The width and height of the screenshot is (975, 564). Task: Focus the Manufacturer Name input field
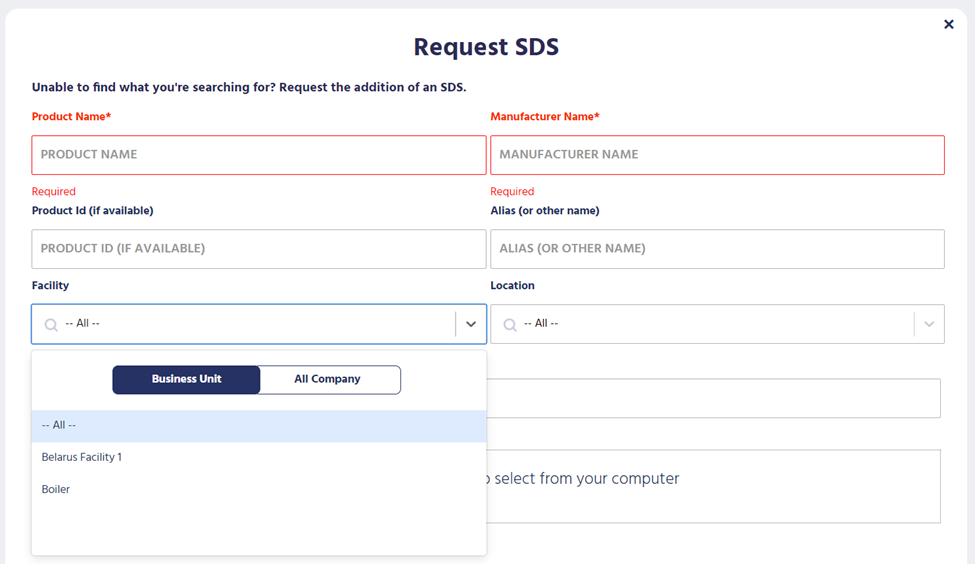716,155
